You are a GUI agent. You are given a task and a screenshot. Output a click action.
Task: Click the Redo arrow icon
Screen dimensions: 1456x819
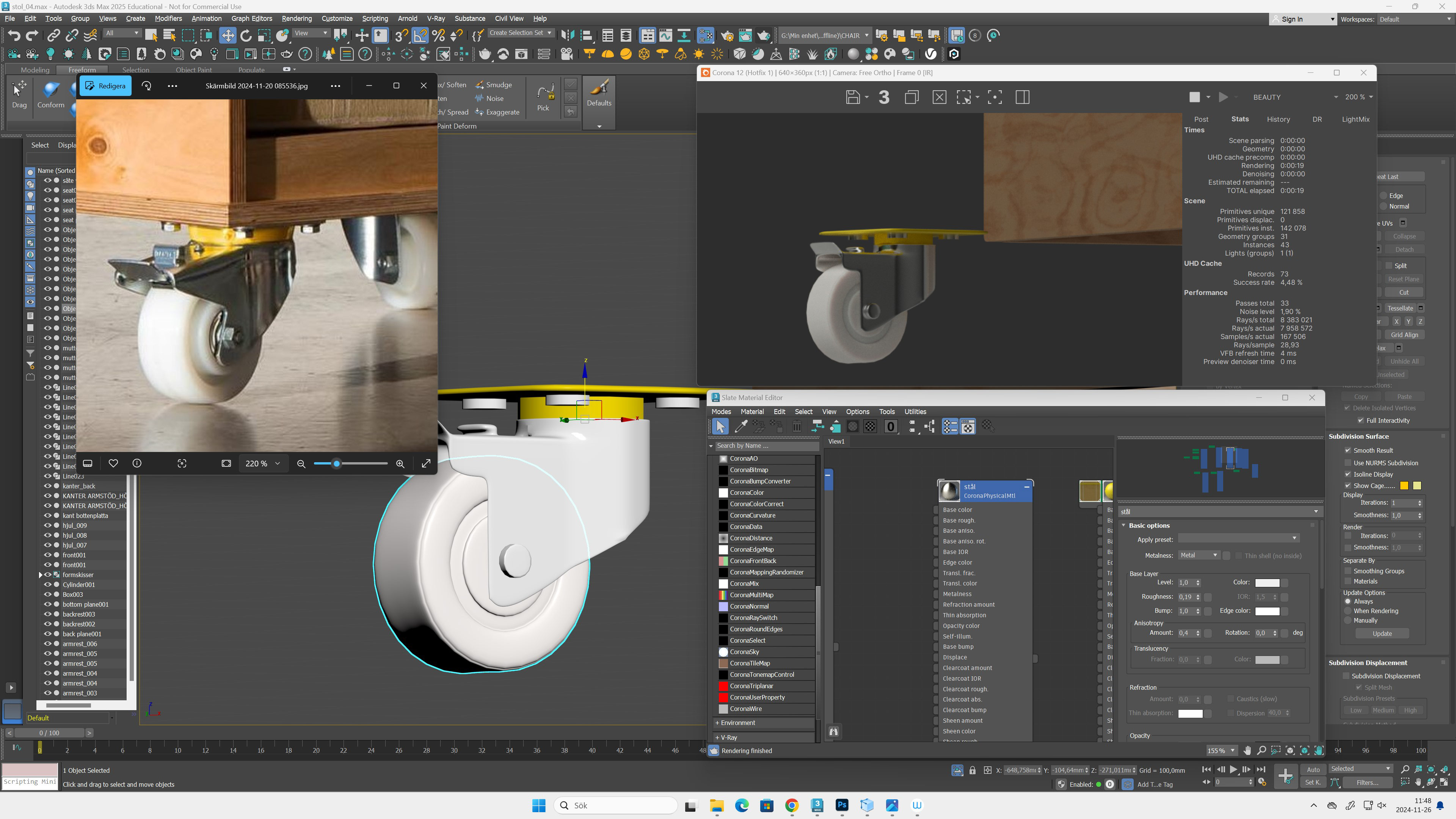point(32,36)
